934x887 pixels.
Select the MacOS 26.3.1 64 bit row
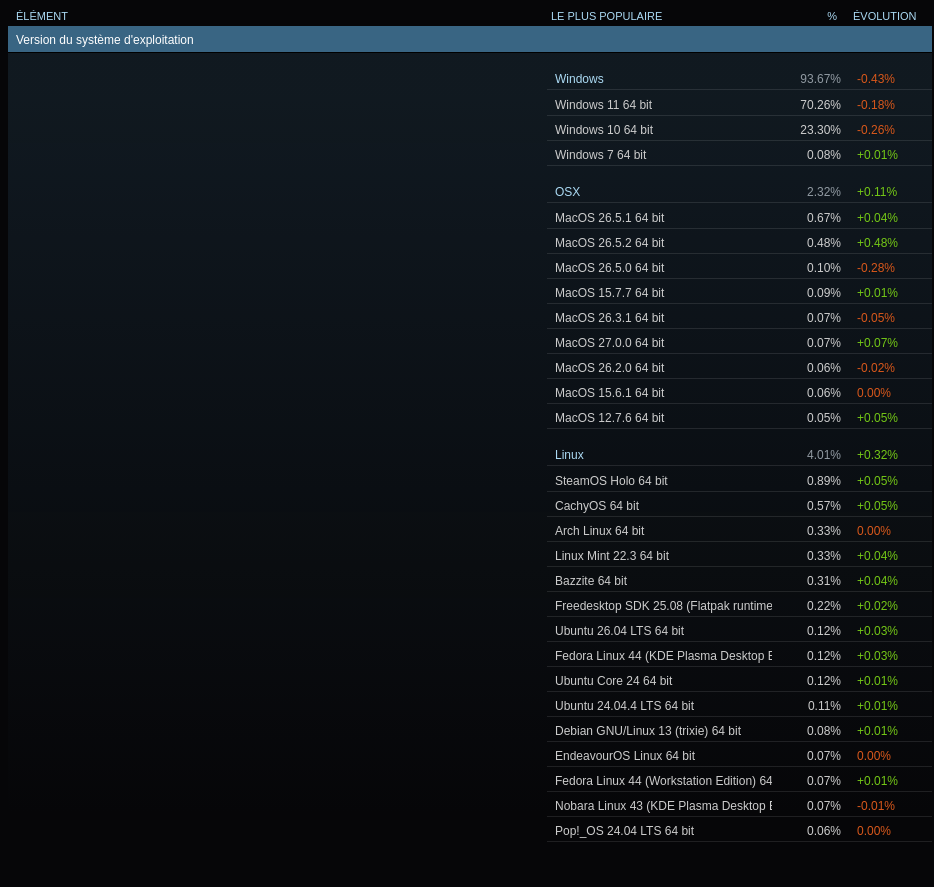[739, 318]
